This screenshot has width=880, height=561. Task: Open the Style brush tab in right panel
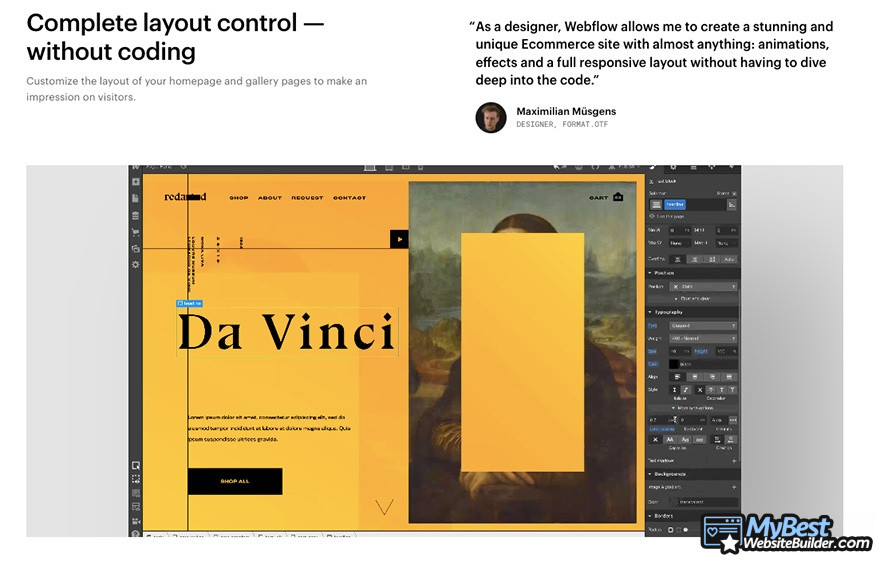point(653,168)
